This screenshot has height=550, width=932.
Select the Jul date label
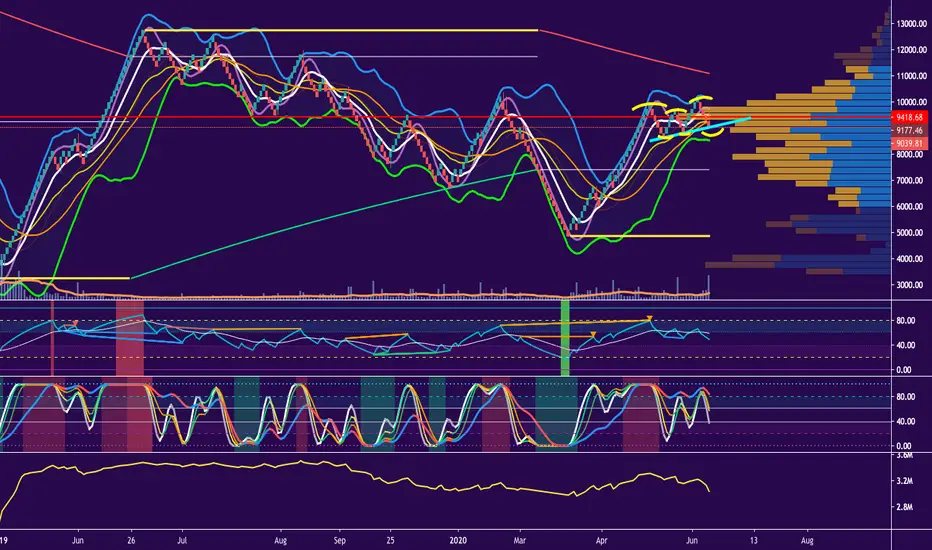tap(182, 541)
